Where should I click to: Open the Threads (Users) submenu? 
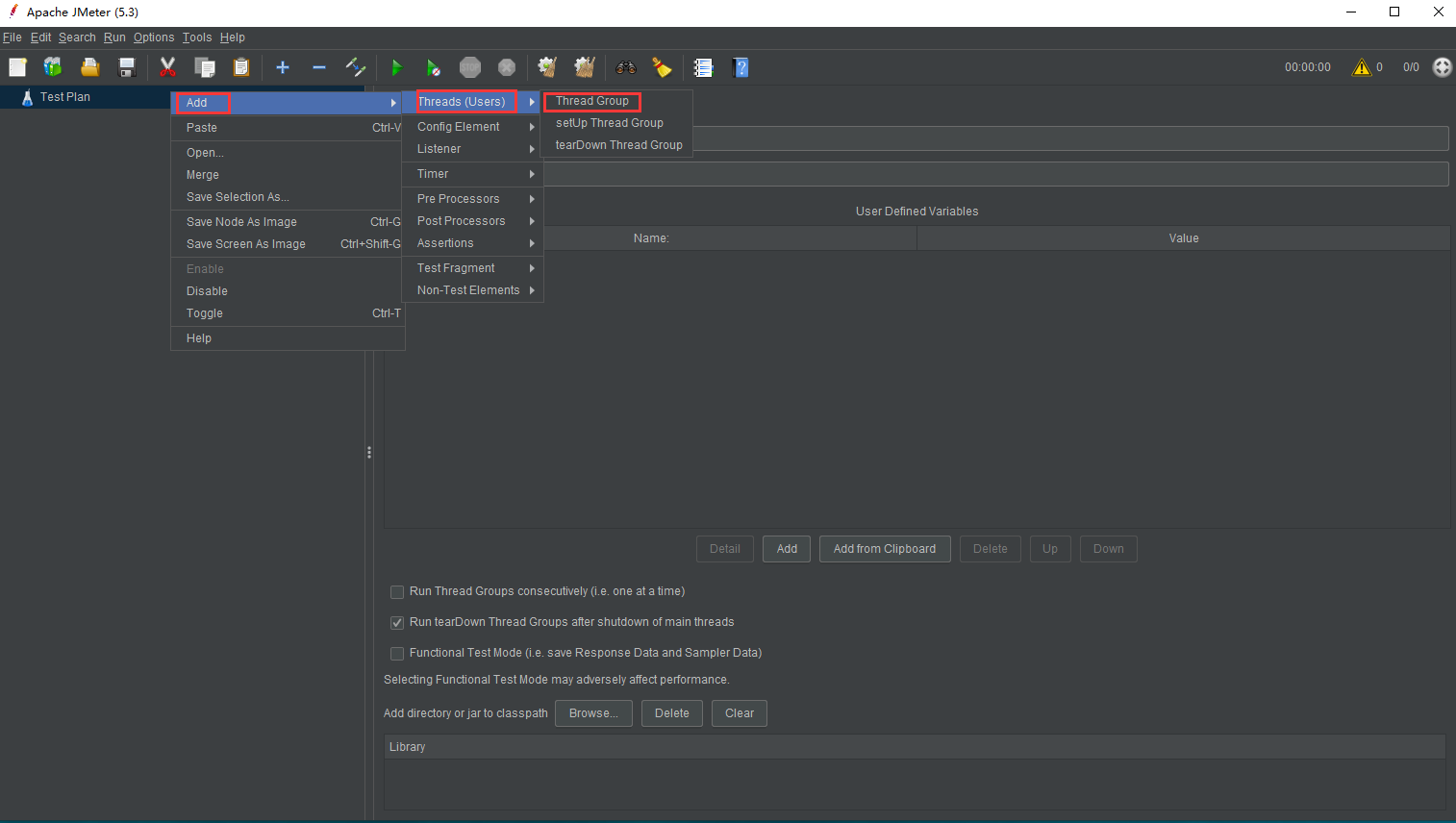tap(472, 102)
